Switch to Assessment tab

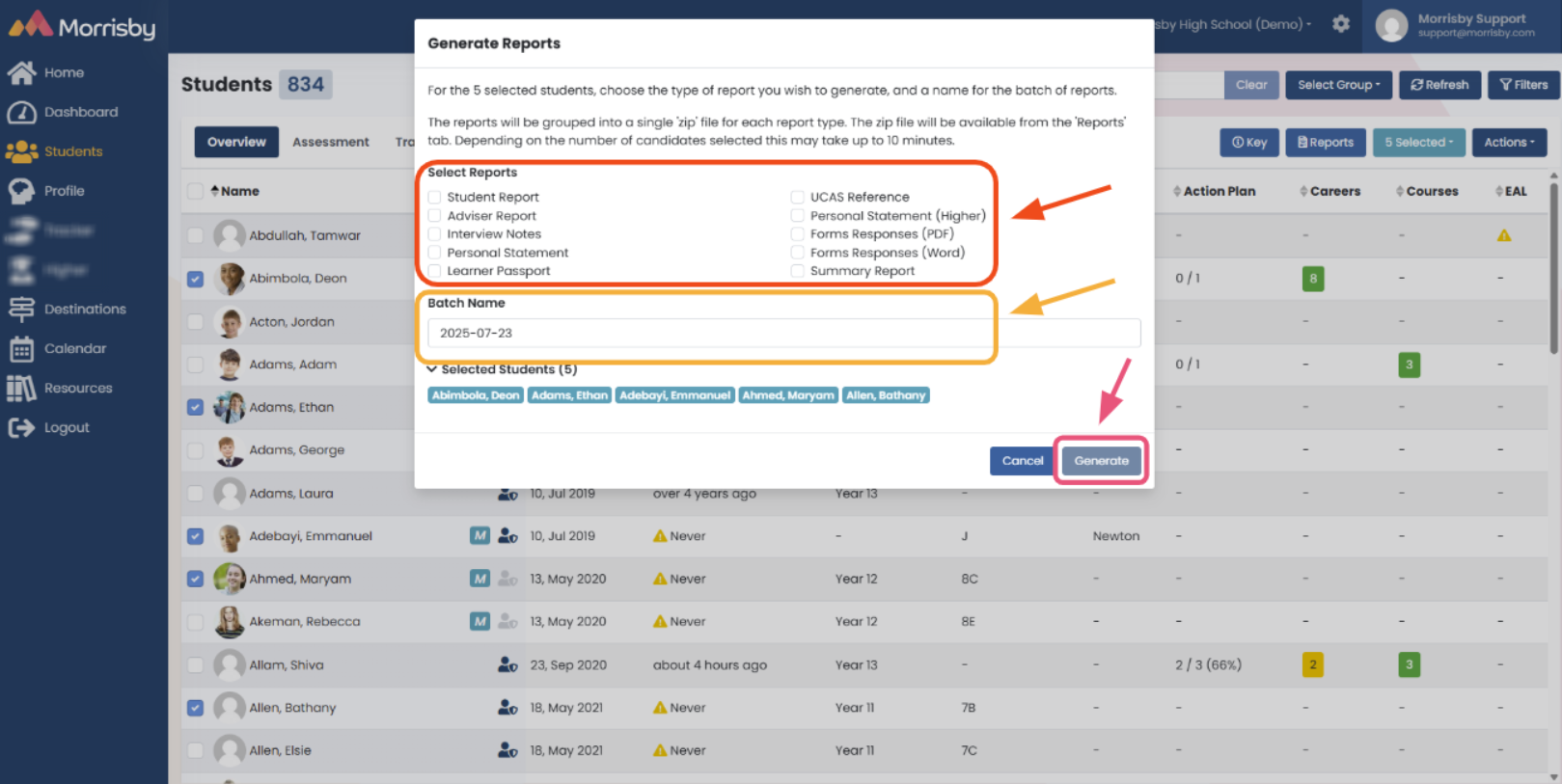(x=331, y=142)
